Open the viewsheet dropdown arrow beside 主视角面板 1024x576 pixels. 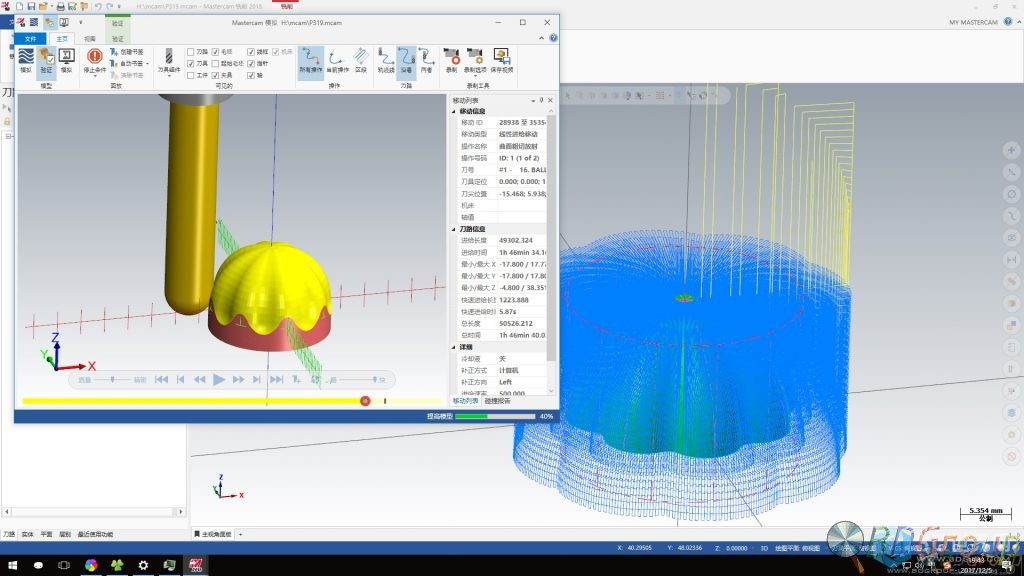pyautogui.click(x=240, y=534)
